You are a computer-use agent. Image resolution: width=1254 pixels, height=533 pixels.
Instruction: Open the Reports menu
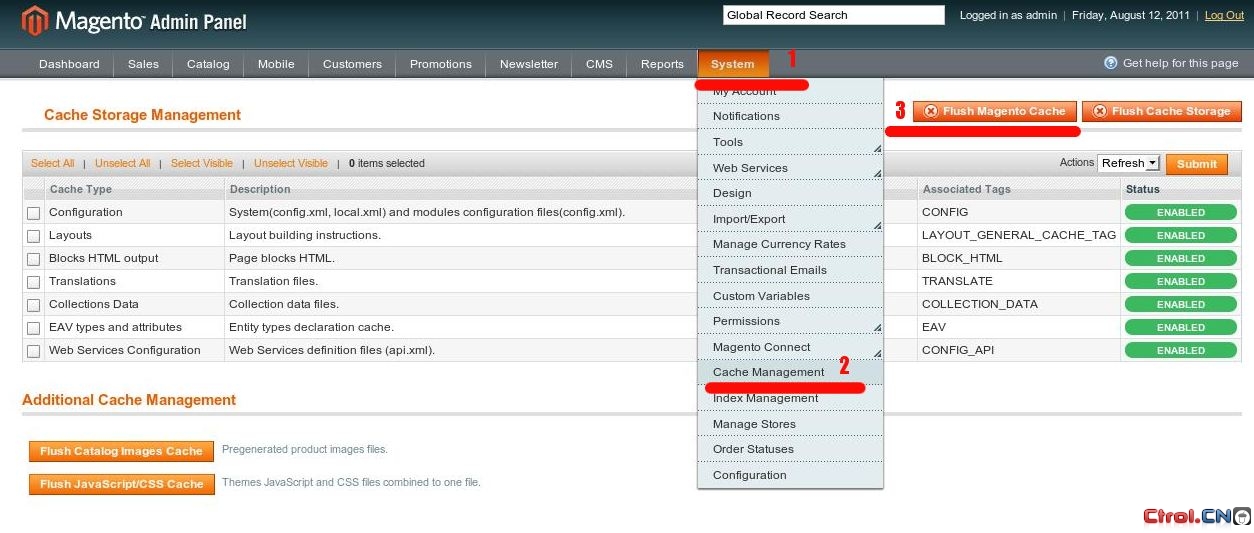(x=662, y=64)
